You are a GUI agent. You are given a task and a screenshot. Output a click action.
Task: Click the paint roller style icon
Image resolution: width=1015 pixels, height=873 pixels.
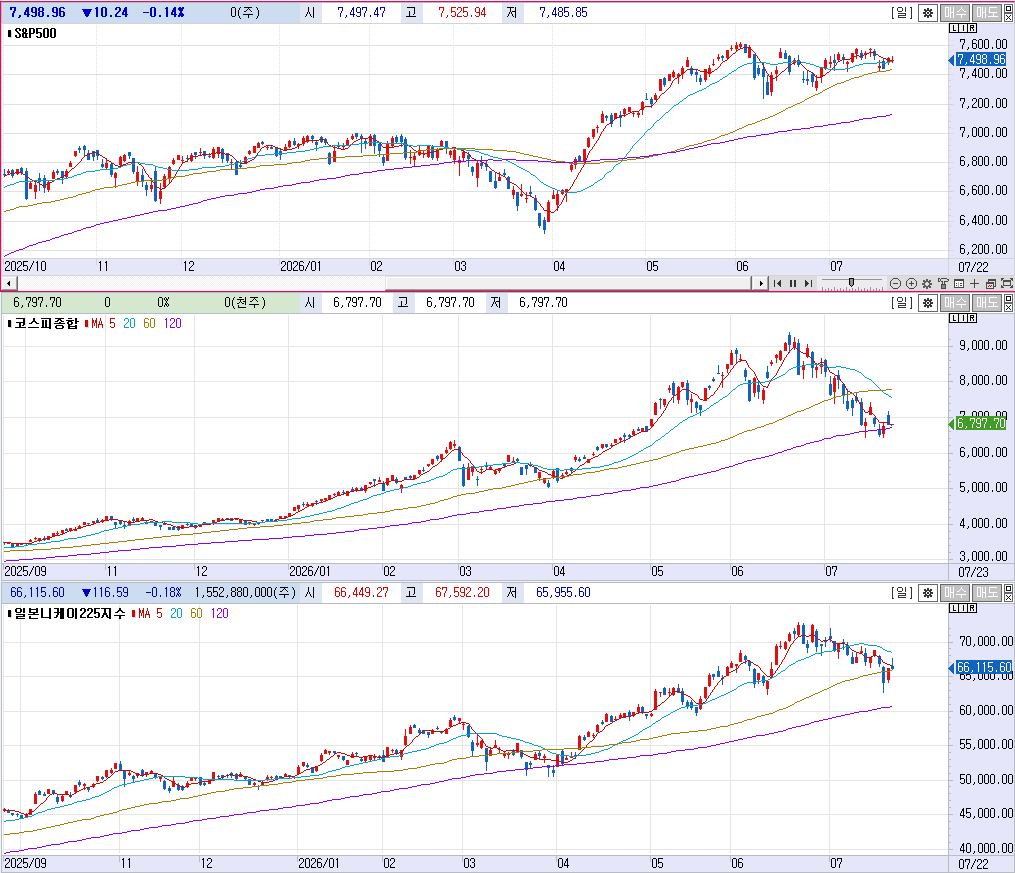[x=943, y=283]
